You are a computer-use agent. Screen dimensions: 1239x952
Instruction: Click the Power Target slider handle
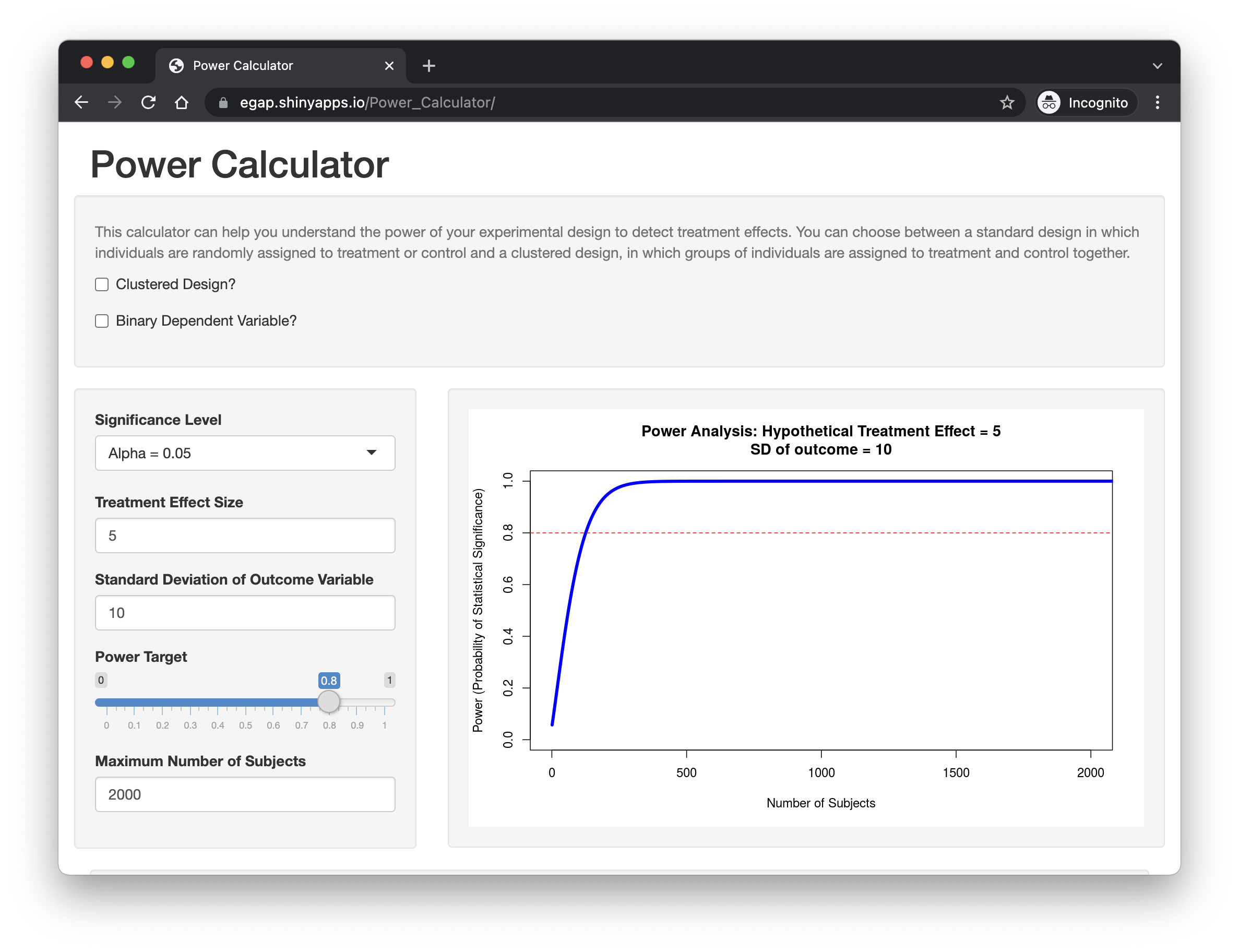click(329, 701)
